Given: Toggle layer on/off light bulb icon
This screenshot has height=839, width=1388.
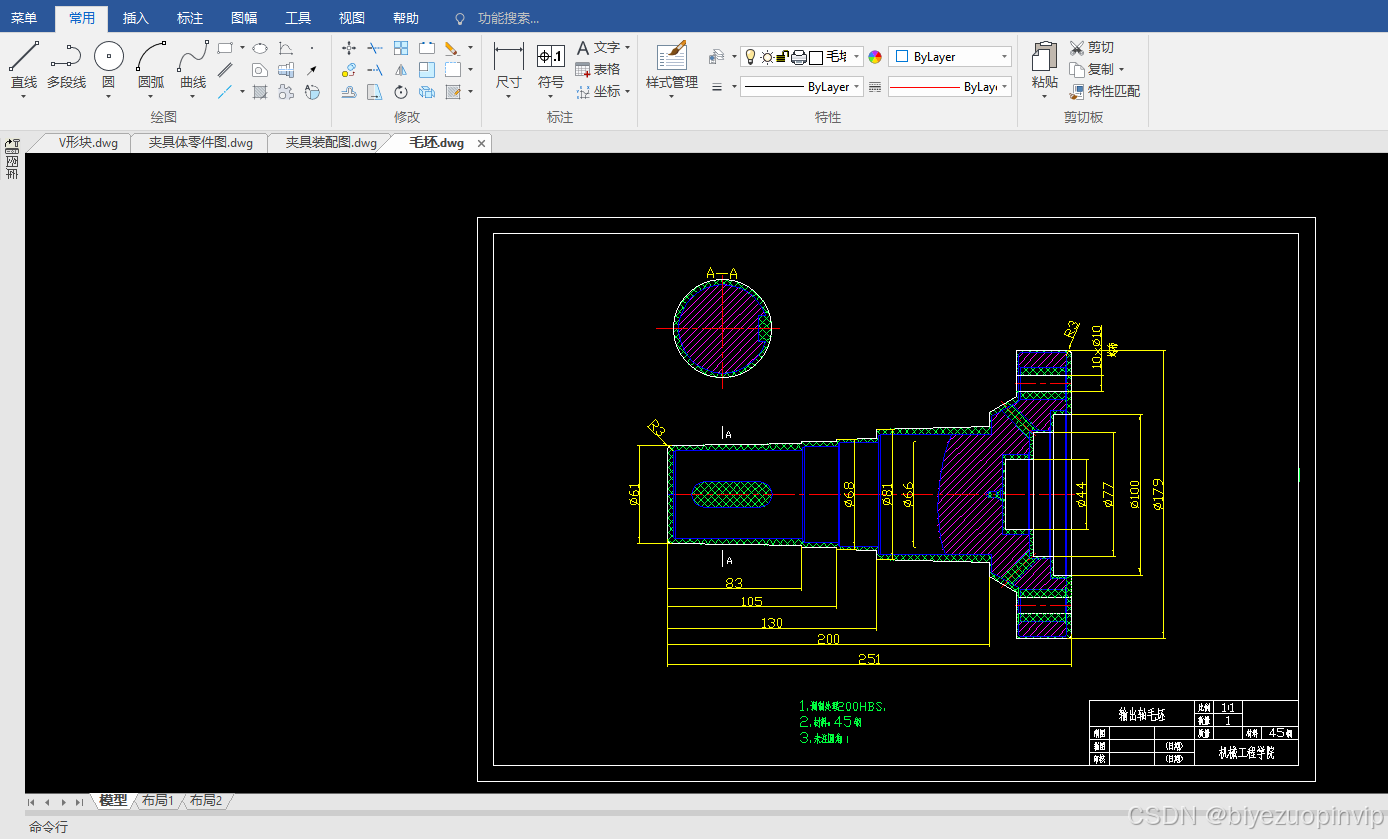Looking at the screenshot, I should click(x=750, y=57).
